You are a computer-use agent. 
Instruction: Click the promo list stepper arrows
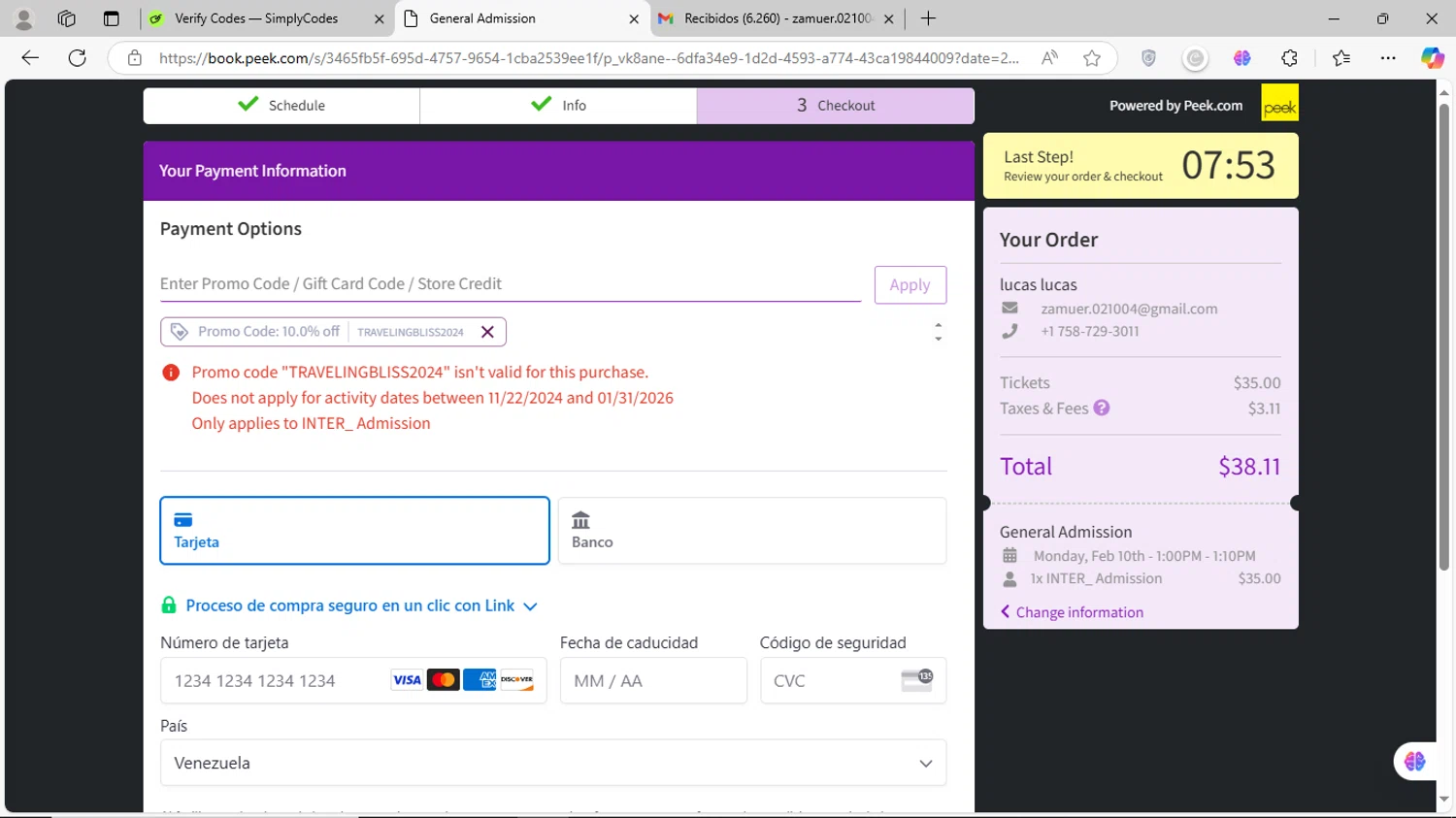pos(938,332)
